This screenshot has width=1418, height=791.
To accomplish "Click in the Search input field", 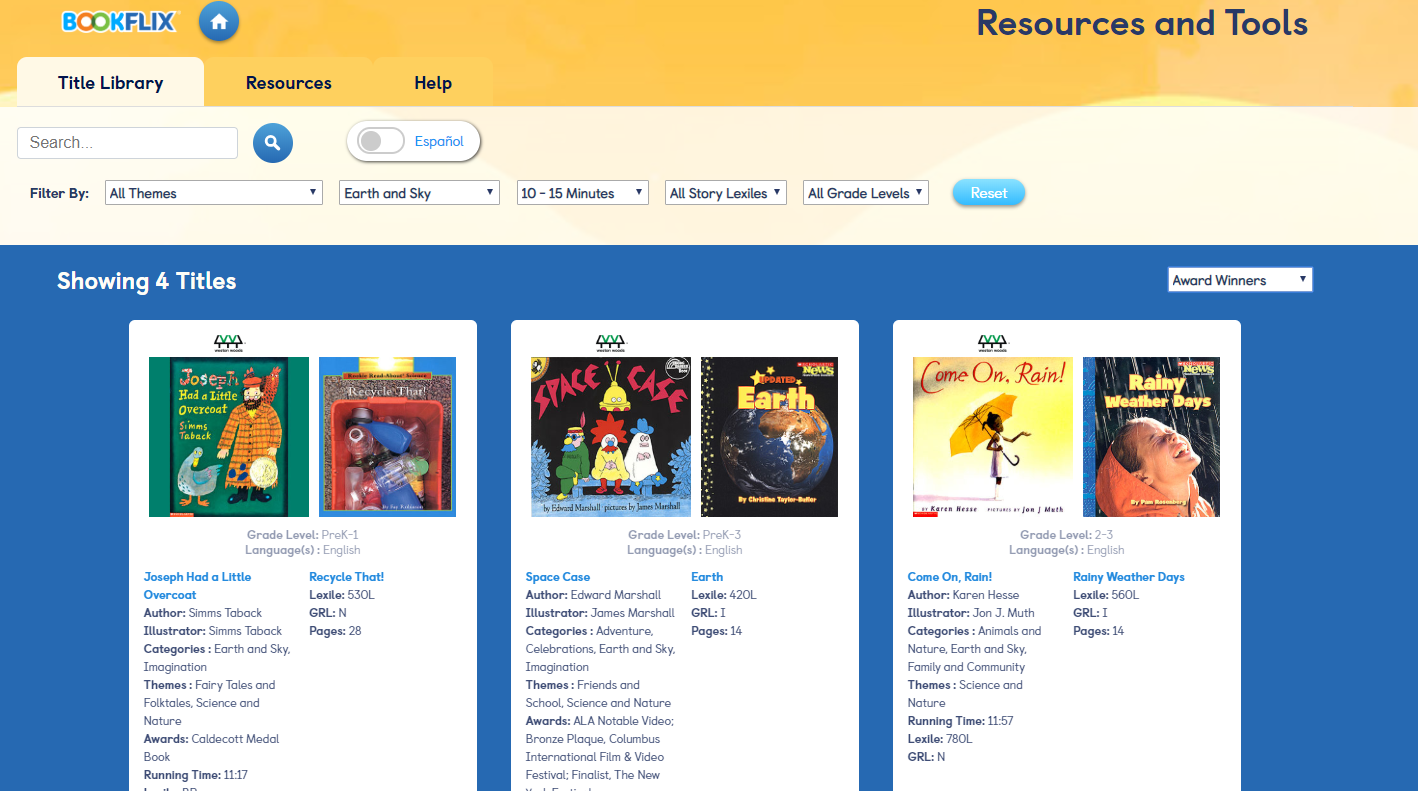I will (x=127, y=143).
